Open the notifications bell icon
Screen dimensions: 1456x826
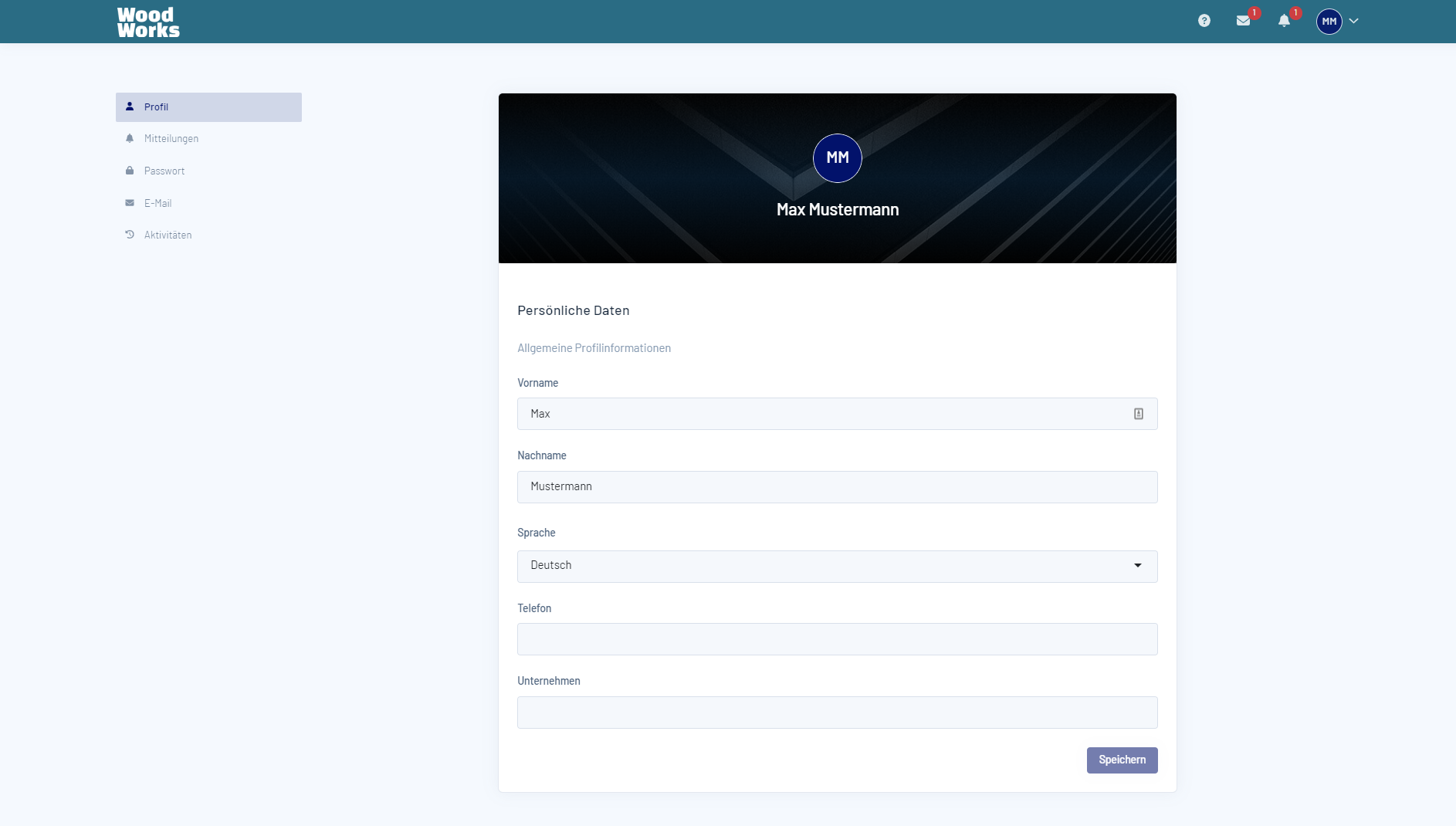pyautogui.click(x=1284, y=21)
